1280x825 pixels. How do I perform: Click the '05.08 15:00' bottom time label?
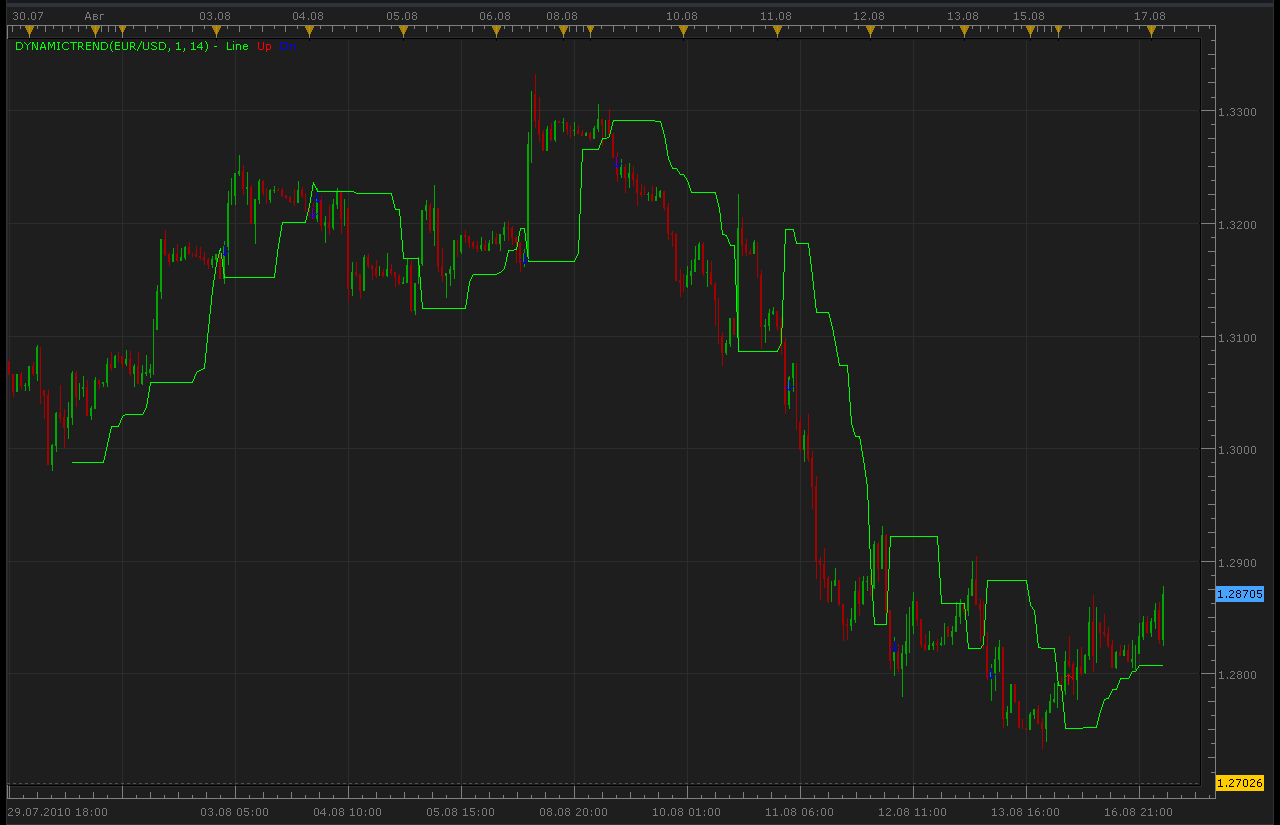(x=460, y=812)
